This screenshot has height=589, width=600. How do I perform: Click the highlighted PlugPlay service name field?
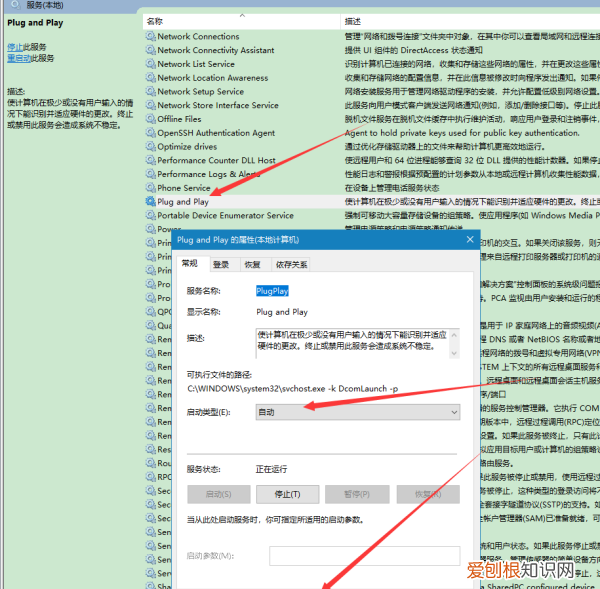[x=272, y=291]
